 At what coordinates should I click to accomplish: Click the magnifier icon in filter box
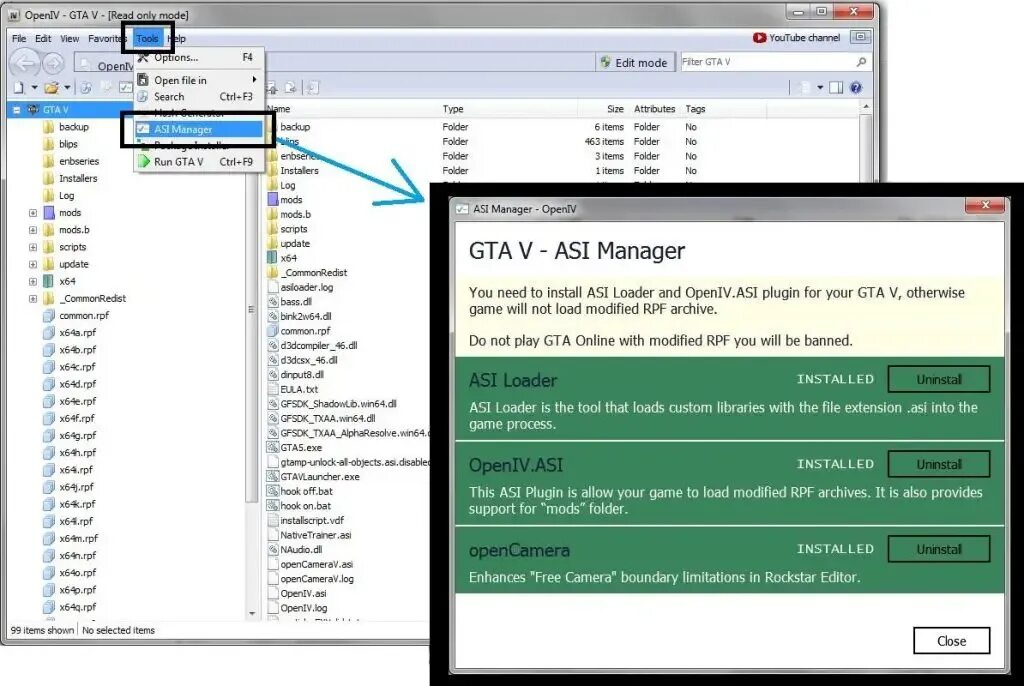tap(861, 62)
